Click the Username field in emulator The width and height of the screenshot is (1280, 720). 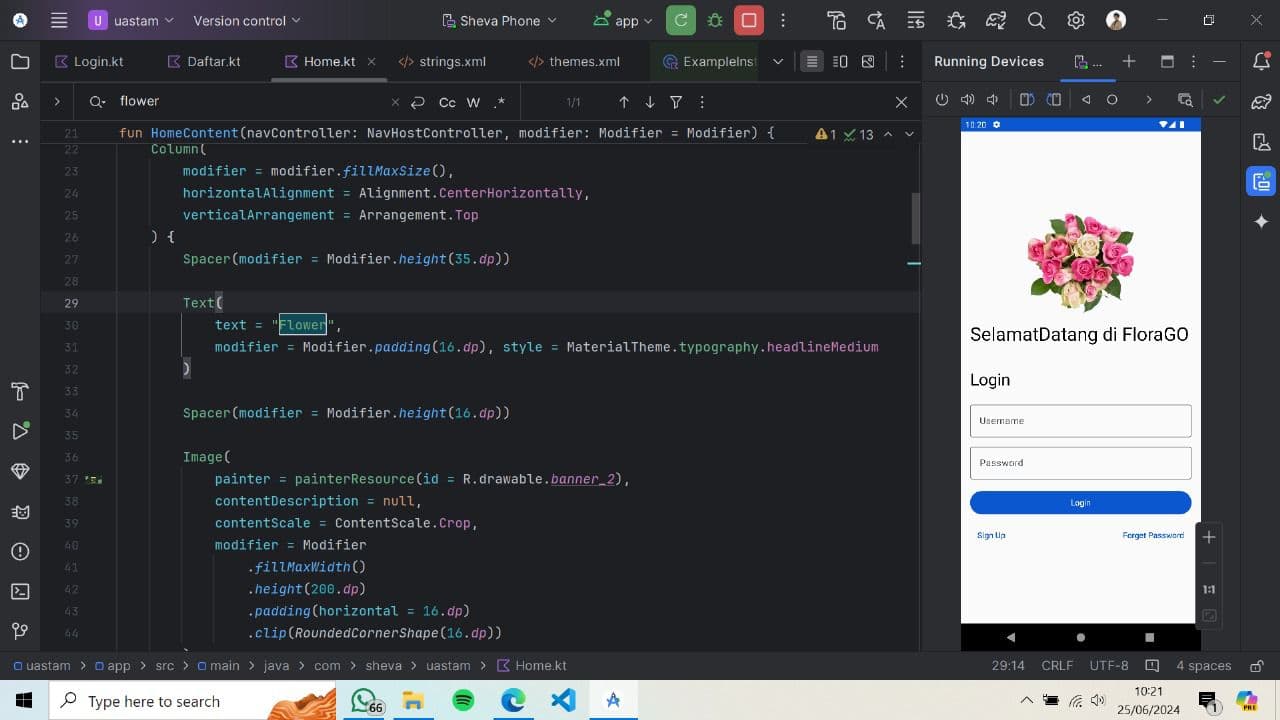point(1080,421)
